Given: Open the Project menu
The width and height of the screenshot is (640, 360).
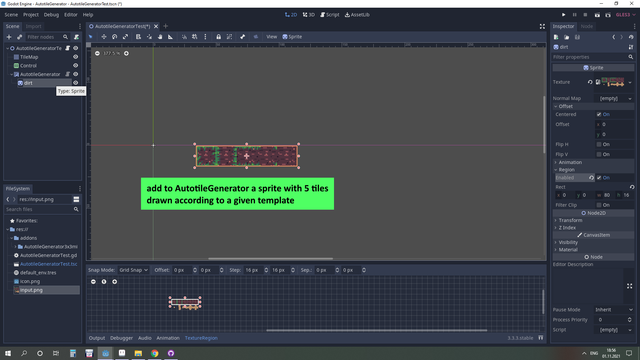Looking at the screenshot, I should pyautogui.click(x=31, y=15).
